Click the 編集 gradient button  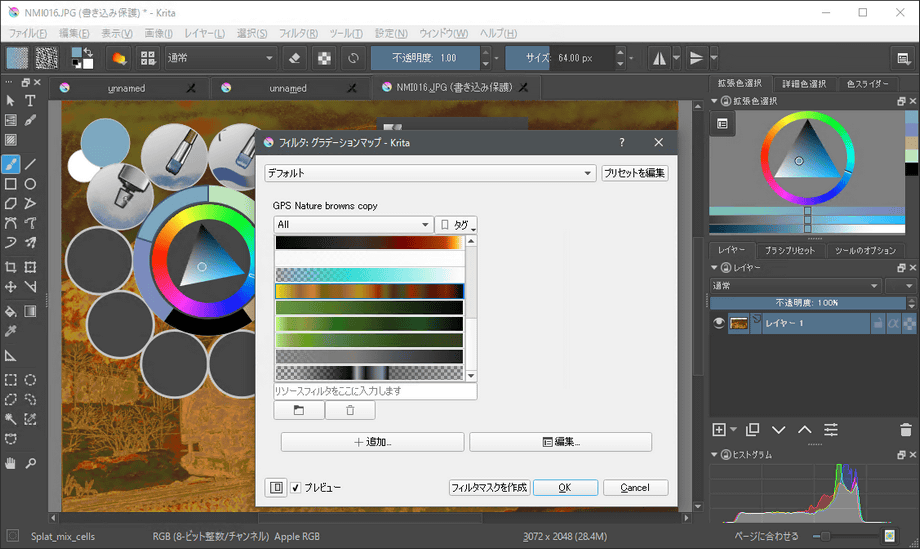[x=560, y=442]
